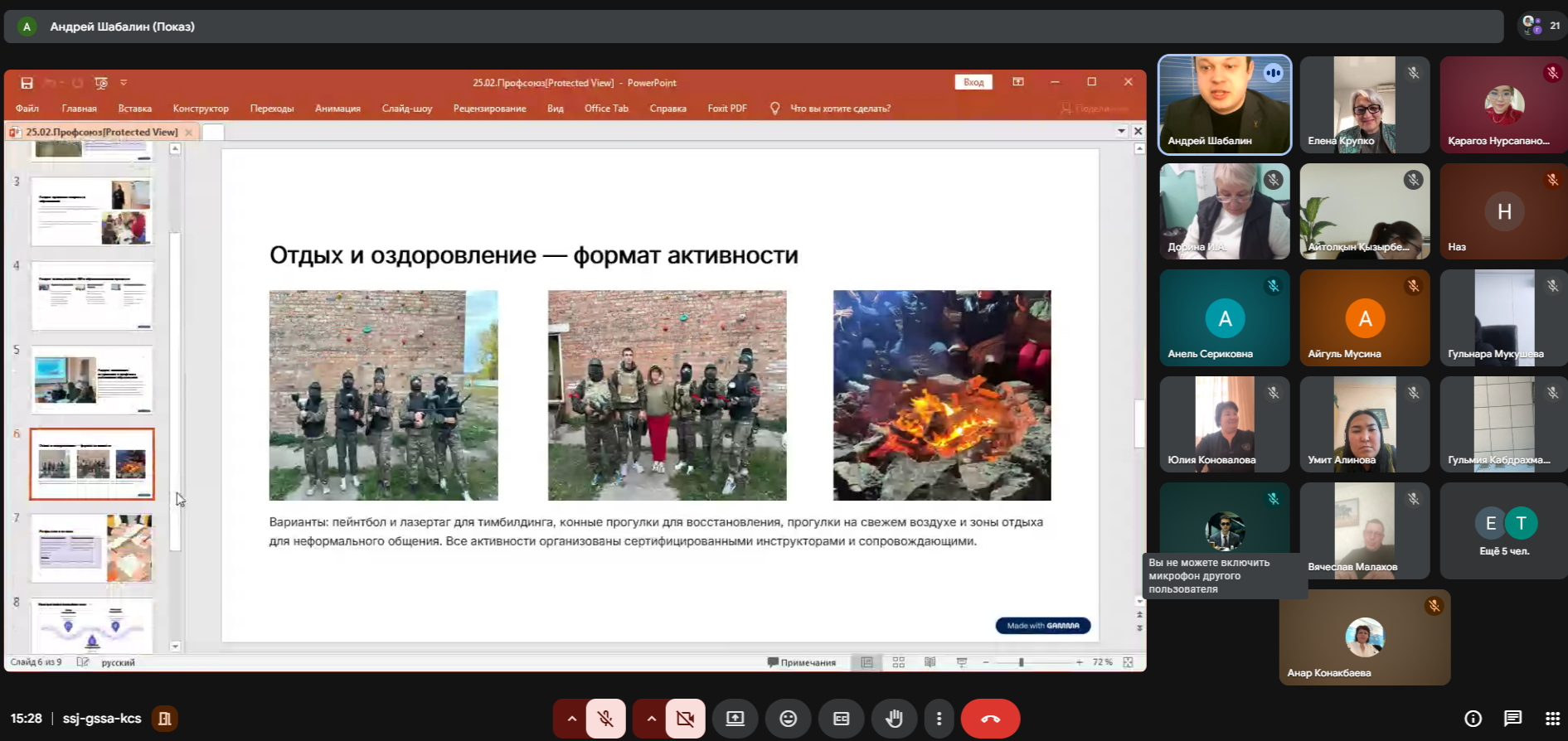Click the Примечания notes button
The height and width of the screenshot is (741, 1568).
802,662
